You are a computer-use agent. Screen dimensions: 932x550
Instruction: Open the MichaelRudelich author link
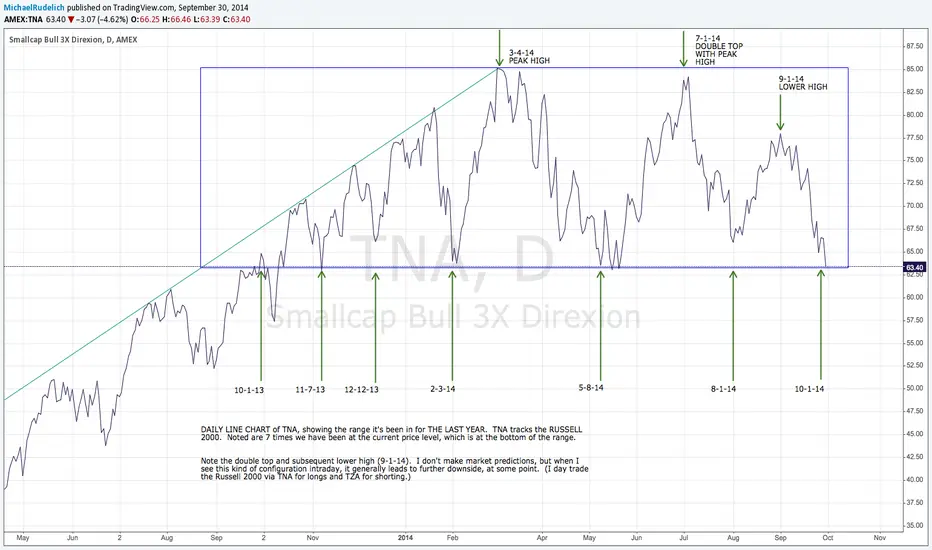34,8
